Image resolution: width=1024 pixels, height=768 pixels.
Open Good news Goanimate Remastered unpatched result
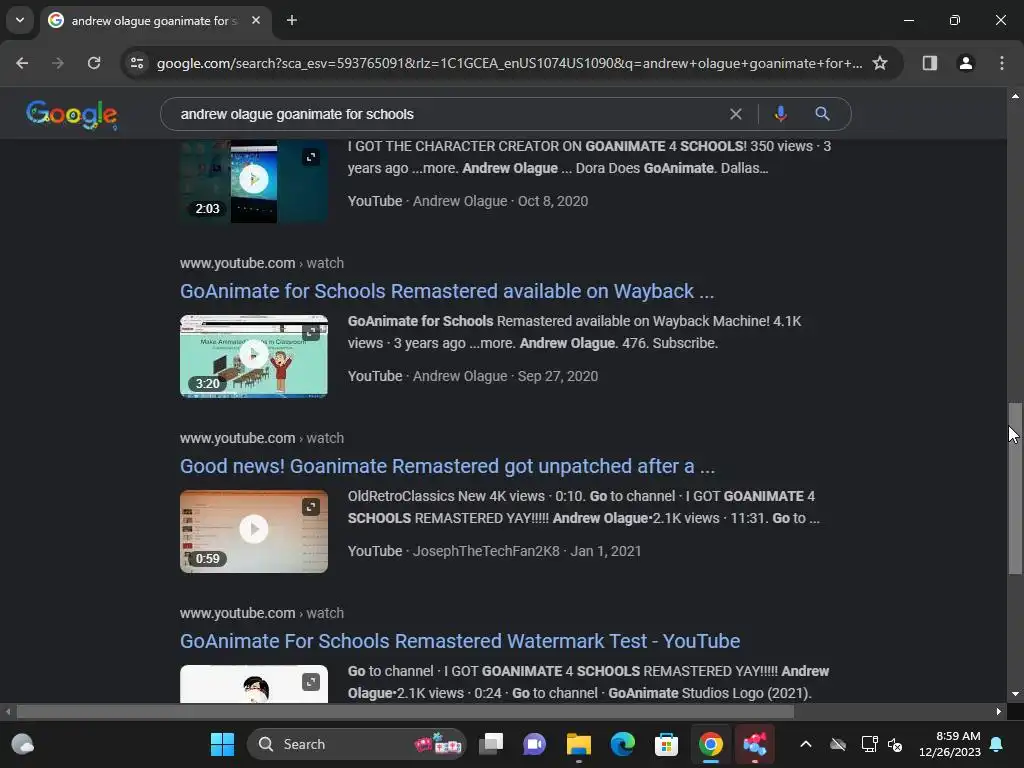tap(447, 466)
